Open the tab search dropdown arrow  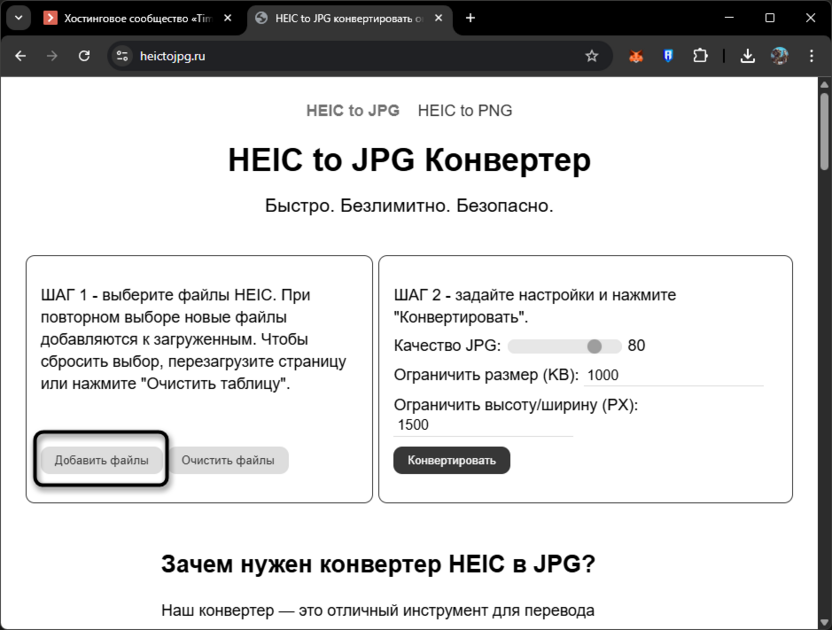pos(19,18)
